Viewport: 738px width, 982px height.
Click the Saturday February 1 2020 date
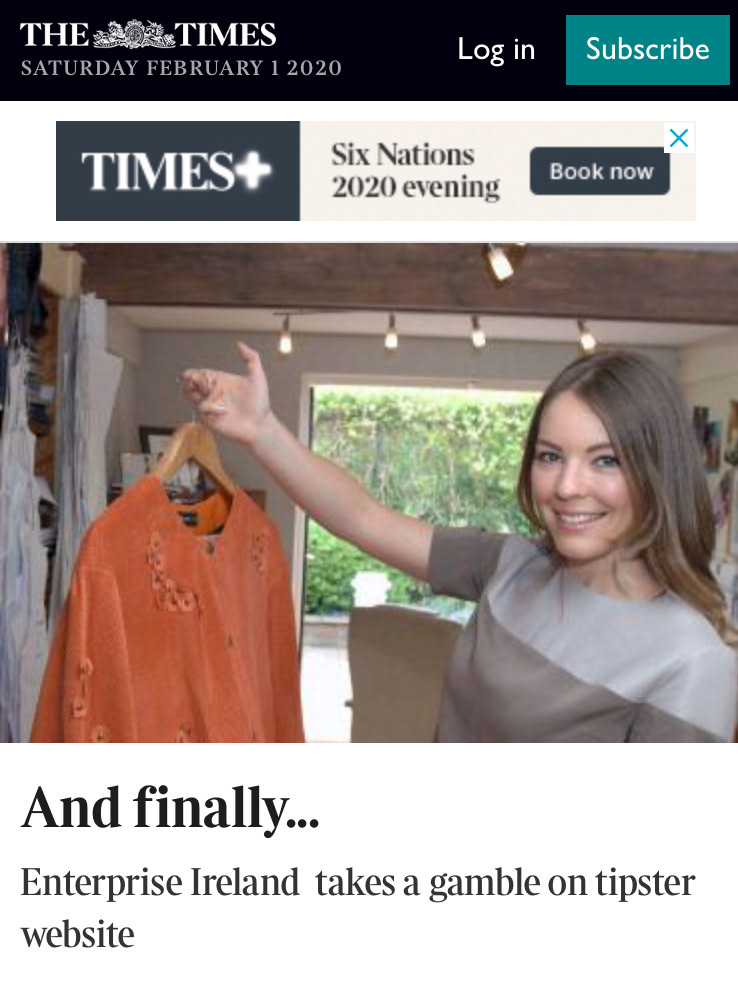(181, 68)
